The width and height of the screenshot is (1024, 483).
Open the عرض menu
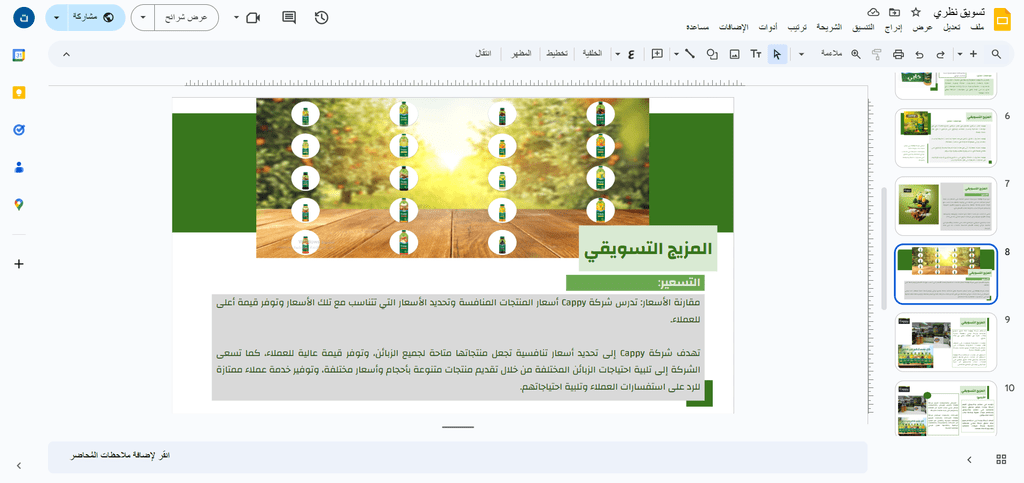(923, 28)
